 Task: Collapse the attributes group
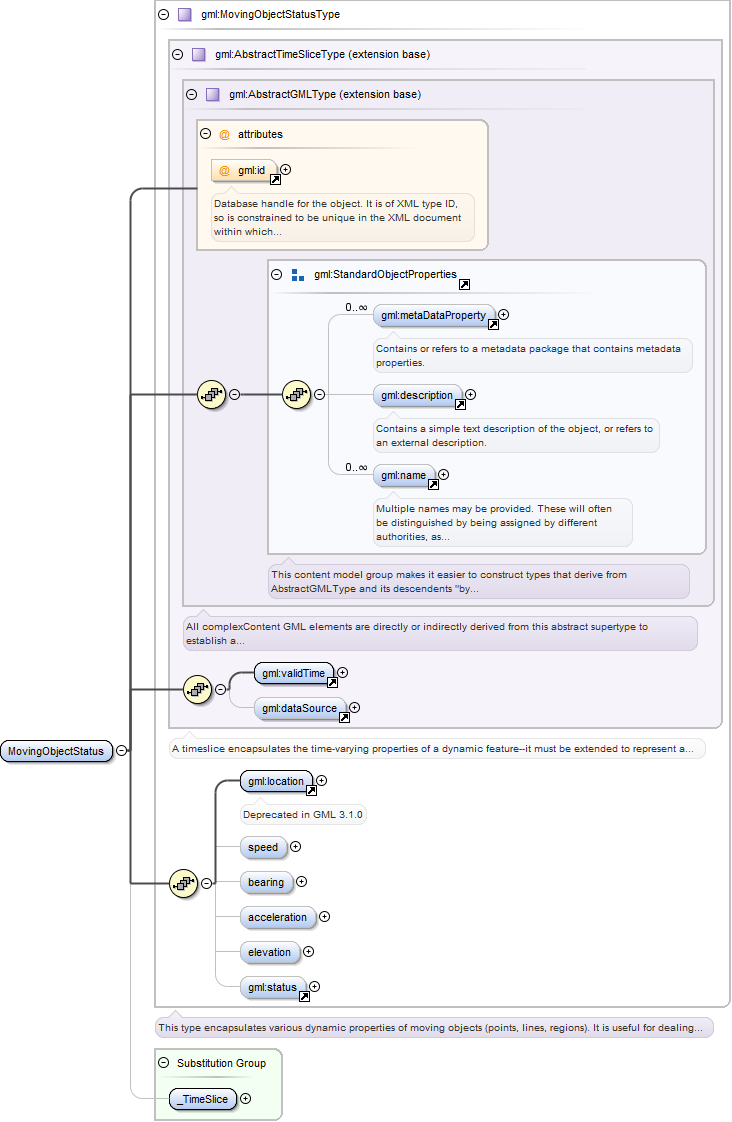click(205, 134)
